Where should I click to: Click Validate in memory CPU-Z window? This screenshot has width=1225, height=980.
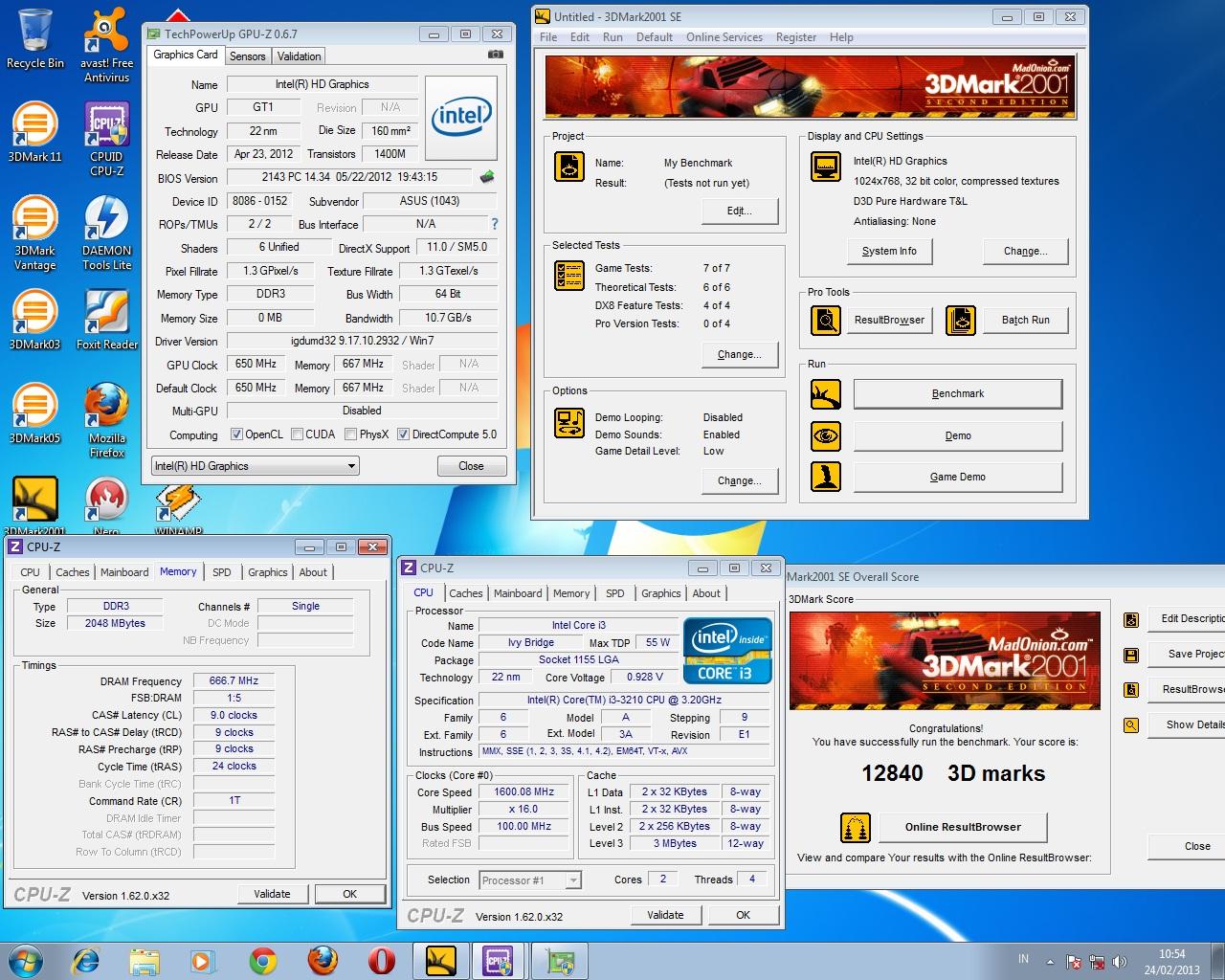272,894
